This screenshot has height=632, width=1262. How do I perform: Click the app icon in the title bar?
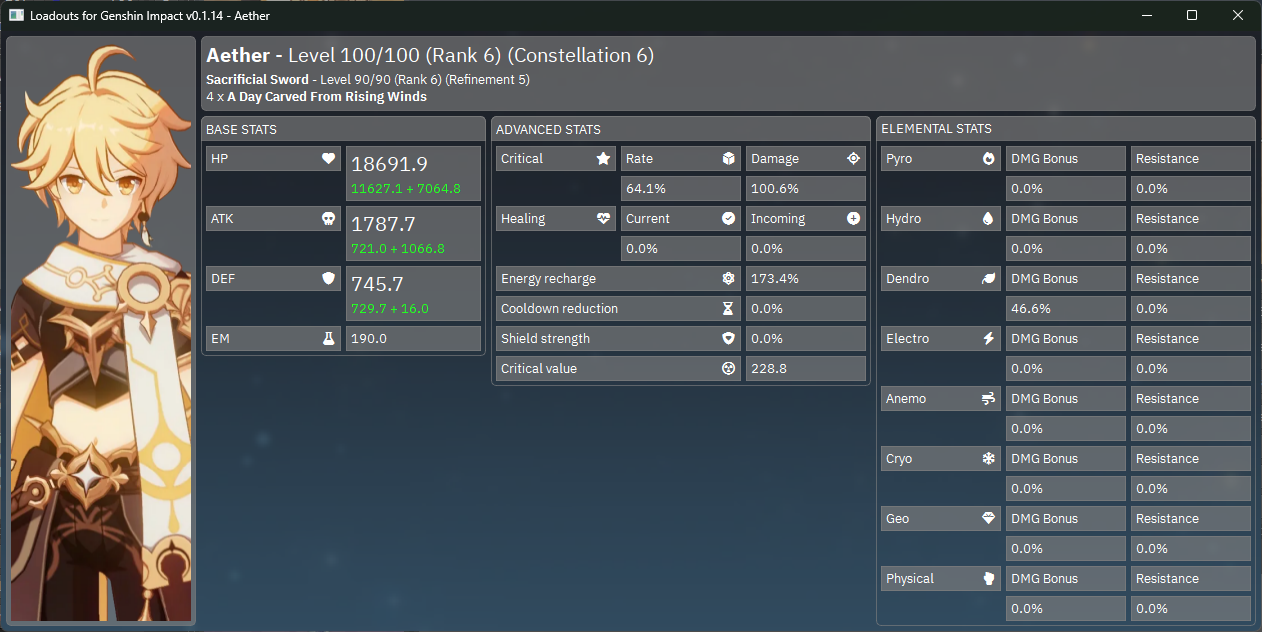(x=17, y=16)
